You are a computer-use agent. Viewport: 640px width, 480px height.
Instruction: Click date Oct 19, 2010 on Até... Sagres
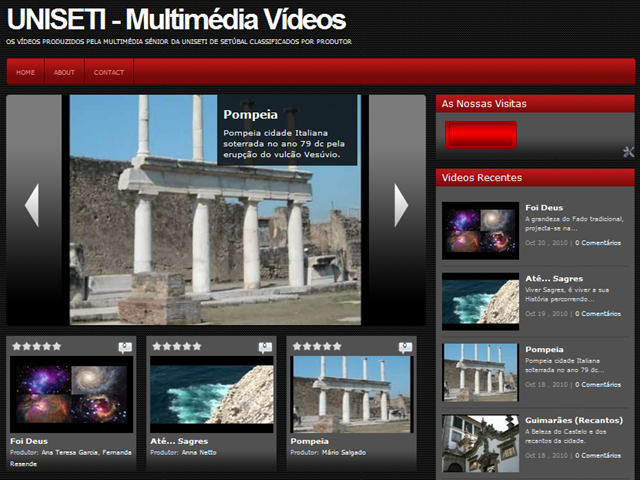546,314
